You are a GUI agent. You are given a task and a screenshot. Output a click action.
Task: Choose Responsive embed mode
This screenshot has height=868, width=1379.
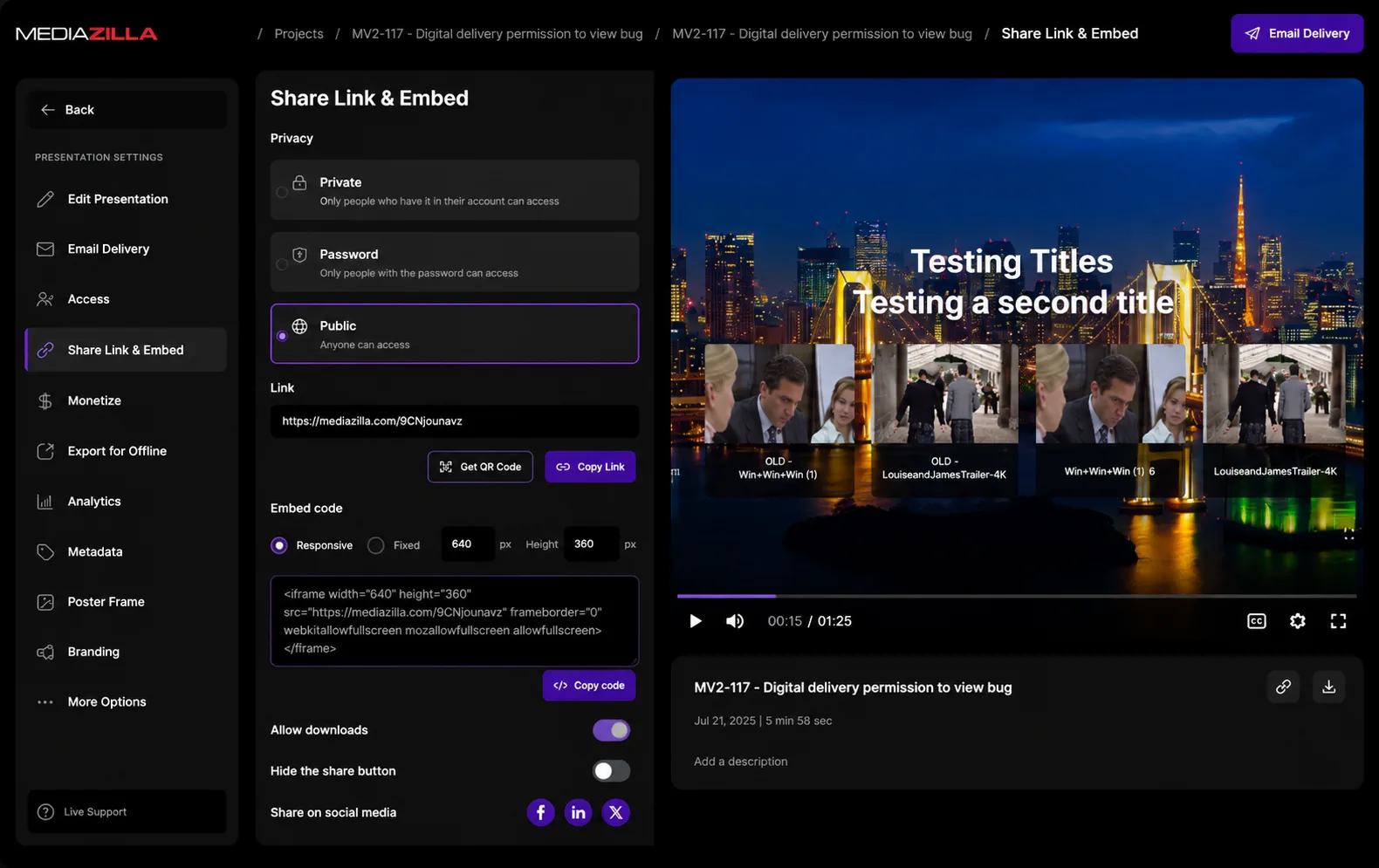coord(279,545)
